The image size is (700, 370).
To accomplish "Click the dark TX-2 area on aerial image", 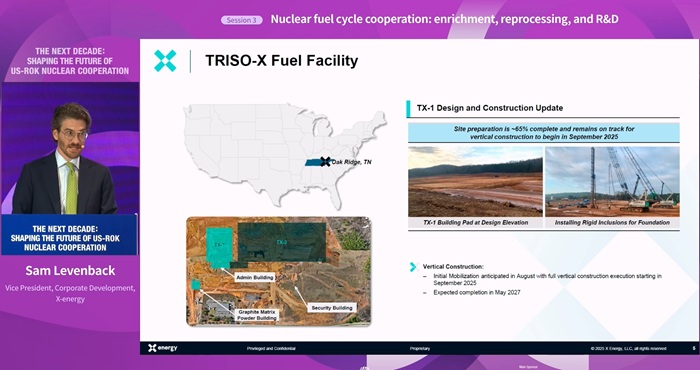I will [x=282, y=242].
